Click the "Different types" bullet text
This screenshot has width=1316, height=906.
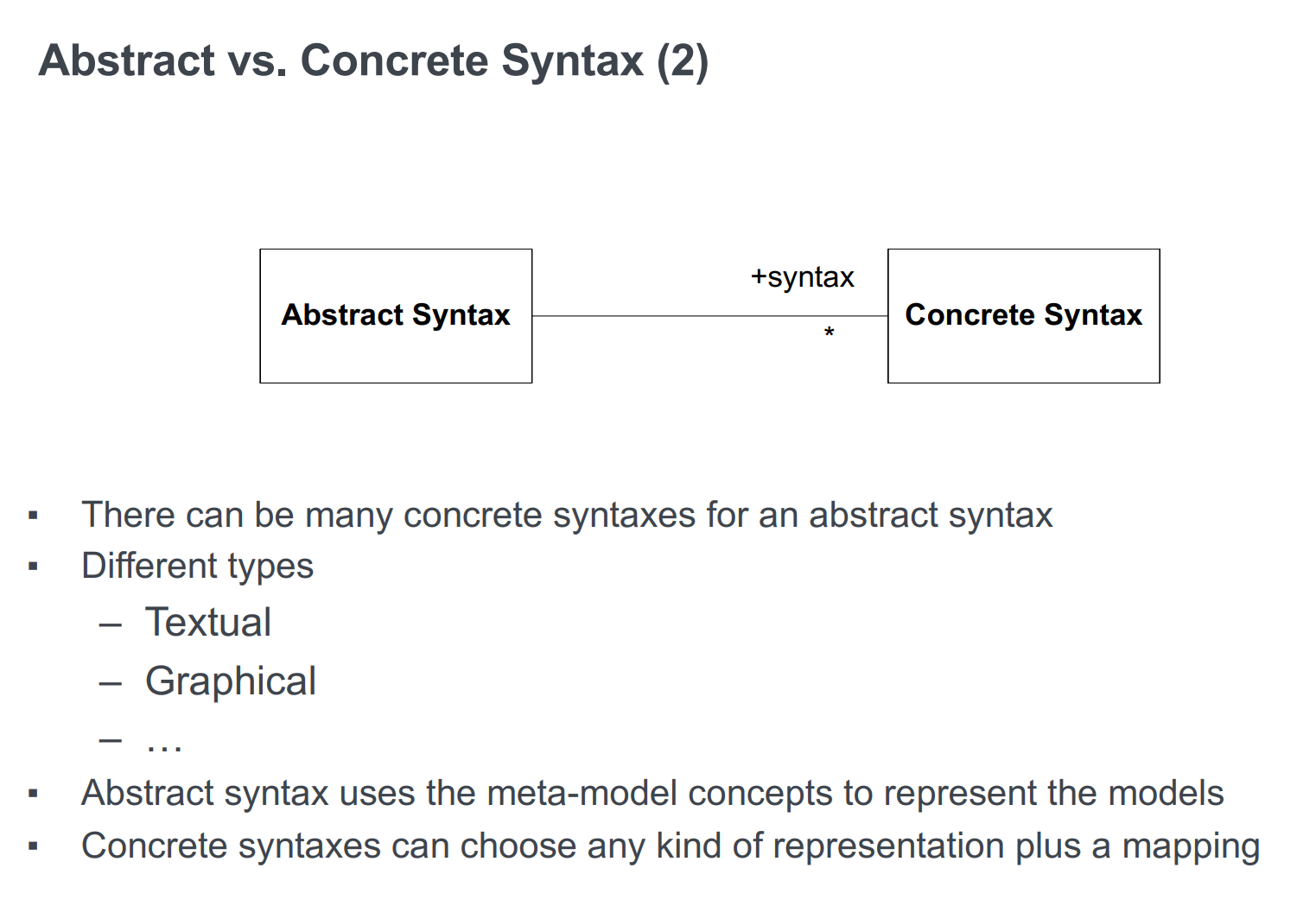[x=197, y=567]
